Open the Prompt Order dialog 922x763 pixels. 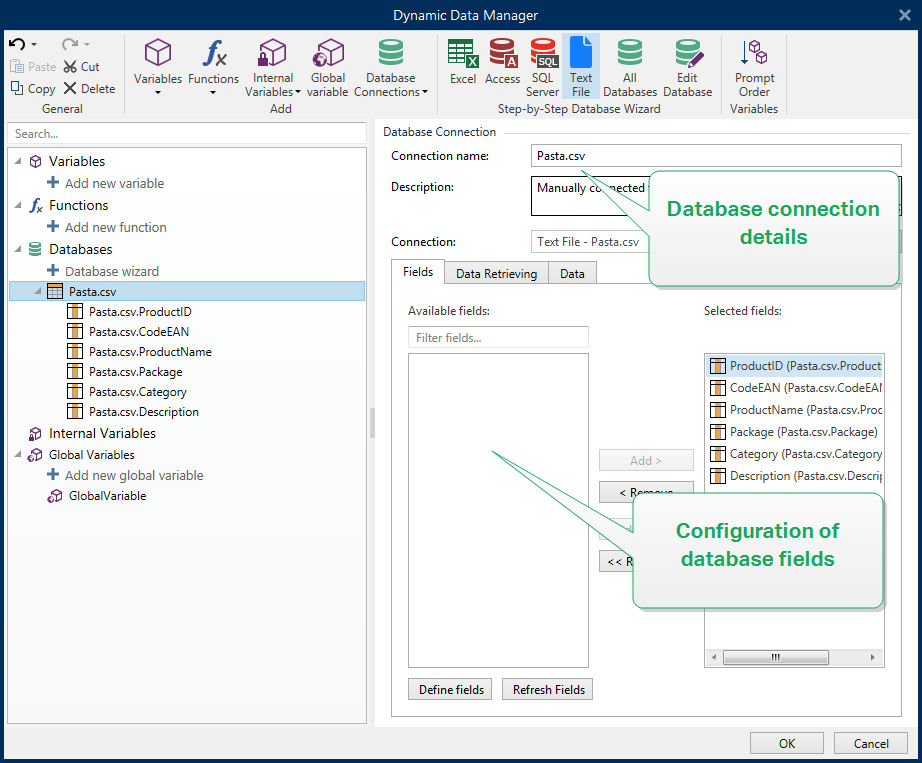coord(754,66)
